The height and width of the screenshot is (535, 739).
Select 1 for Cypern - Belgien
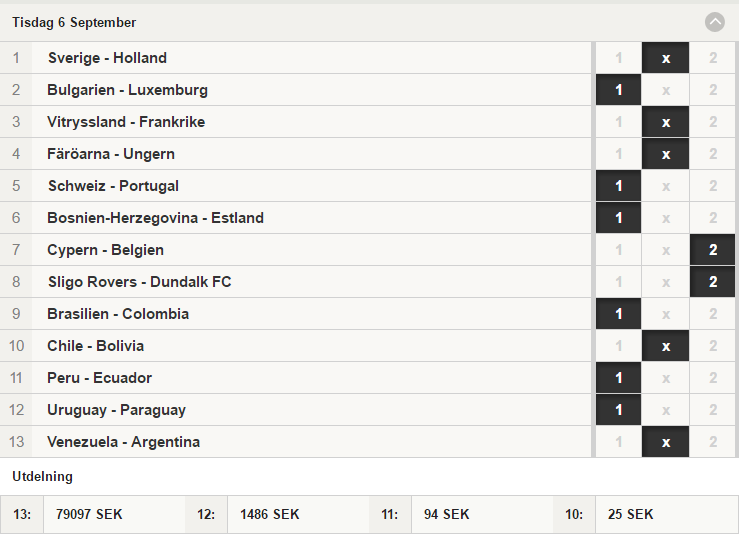pos(618,250)
